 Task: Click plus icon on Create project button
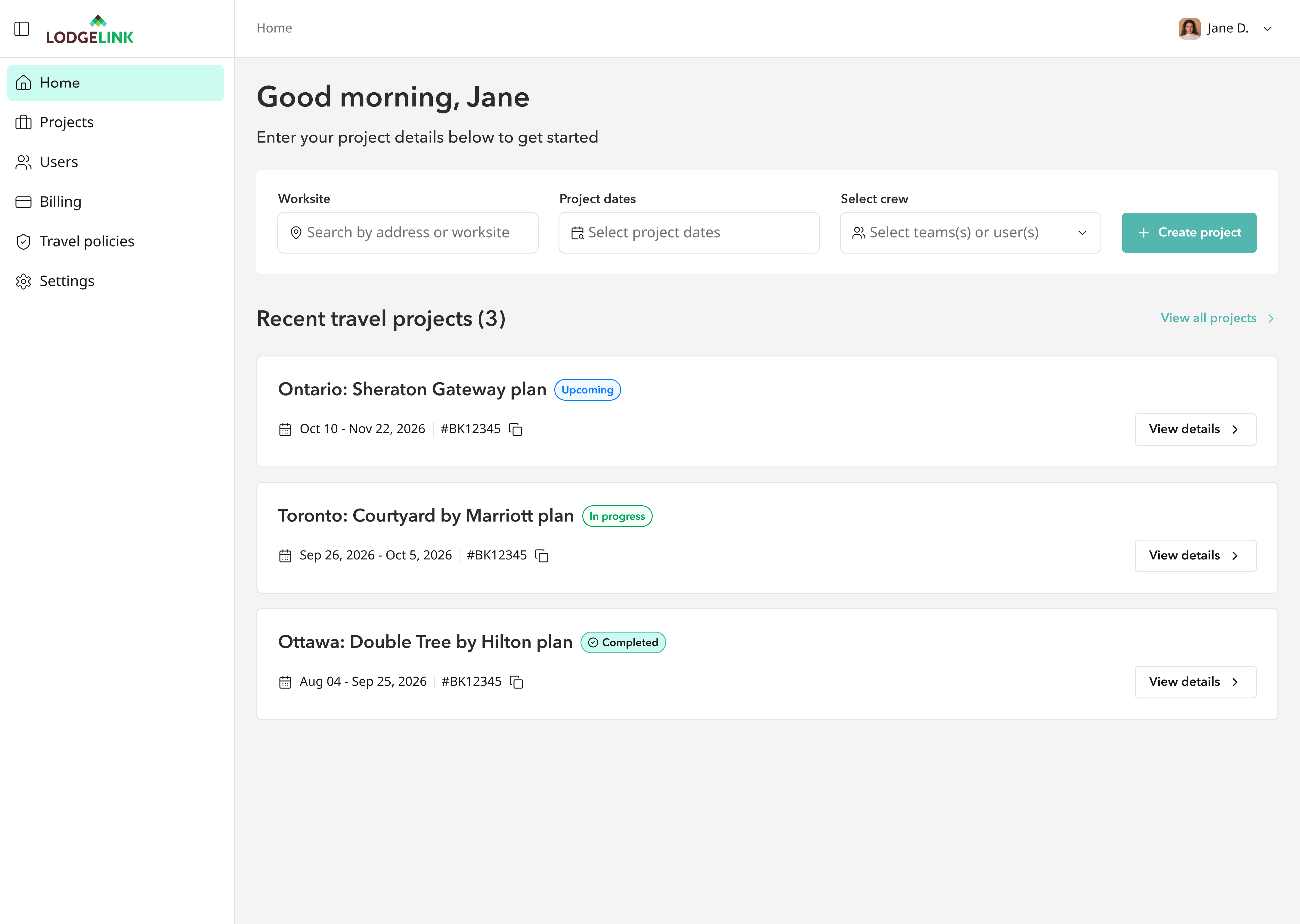[x=1144, y=233]
